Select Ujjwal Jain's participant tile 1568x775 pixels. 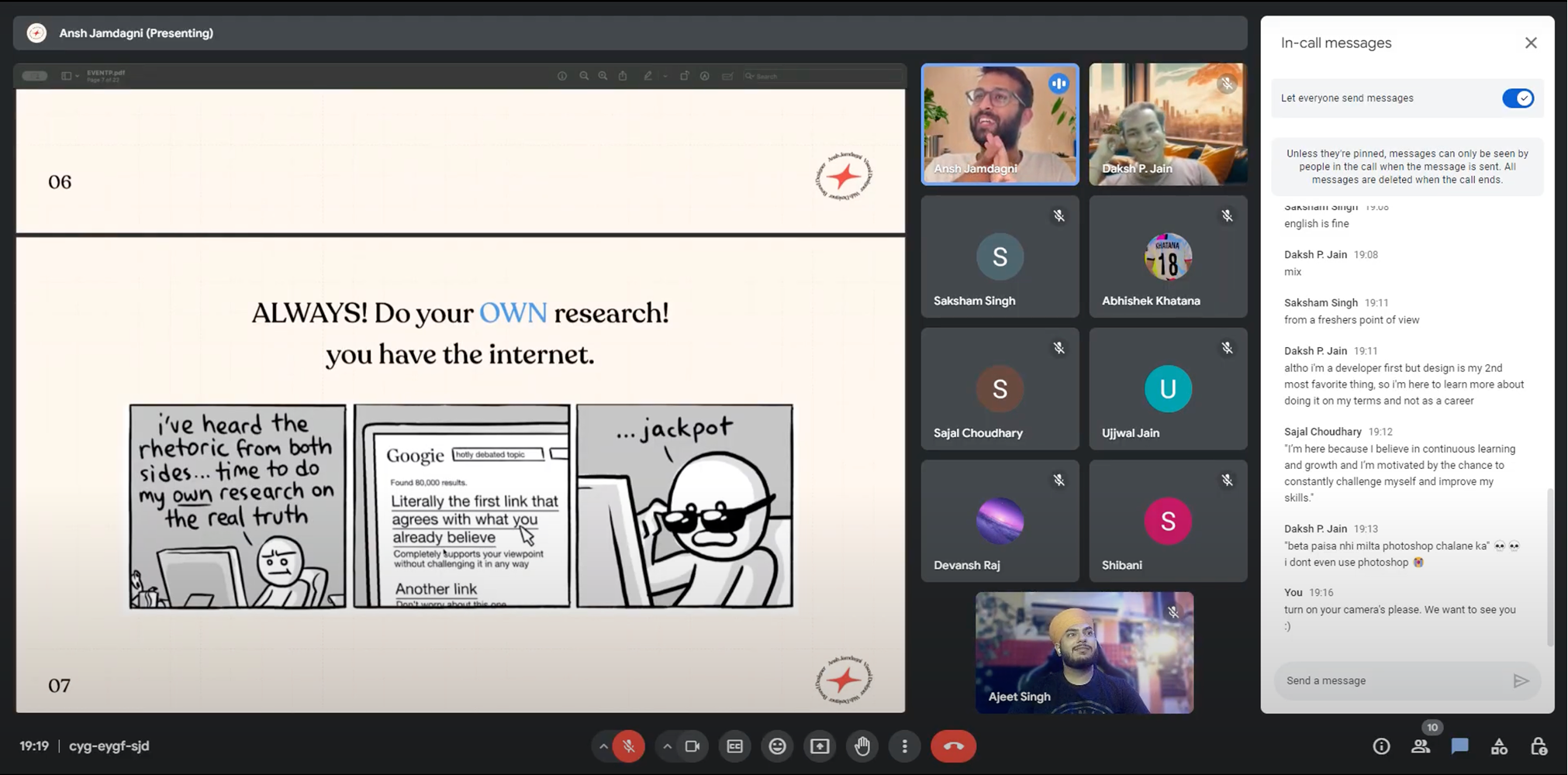point(1168,389)
